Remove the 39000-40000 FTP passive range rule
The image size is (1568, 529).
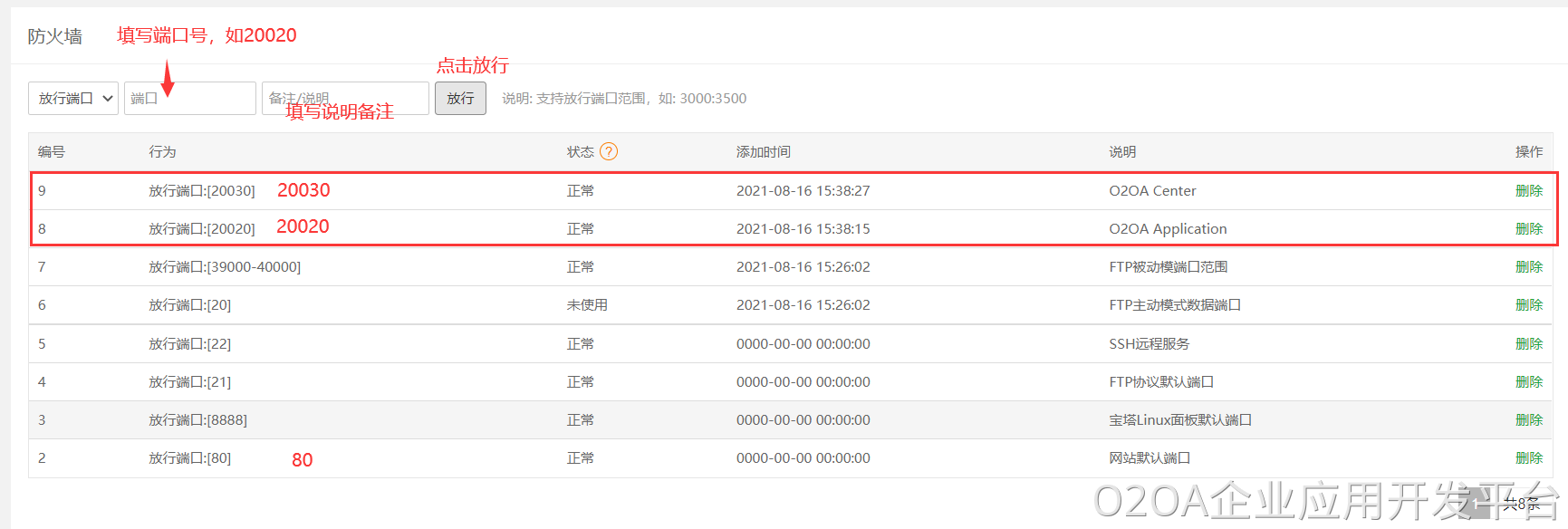tap(1528, 266)
